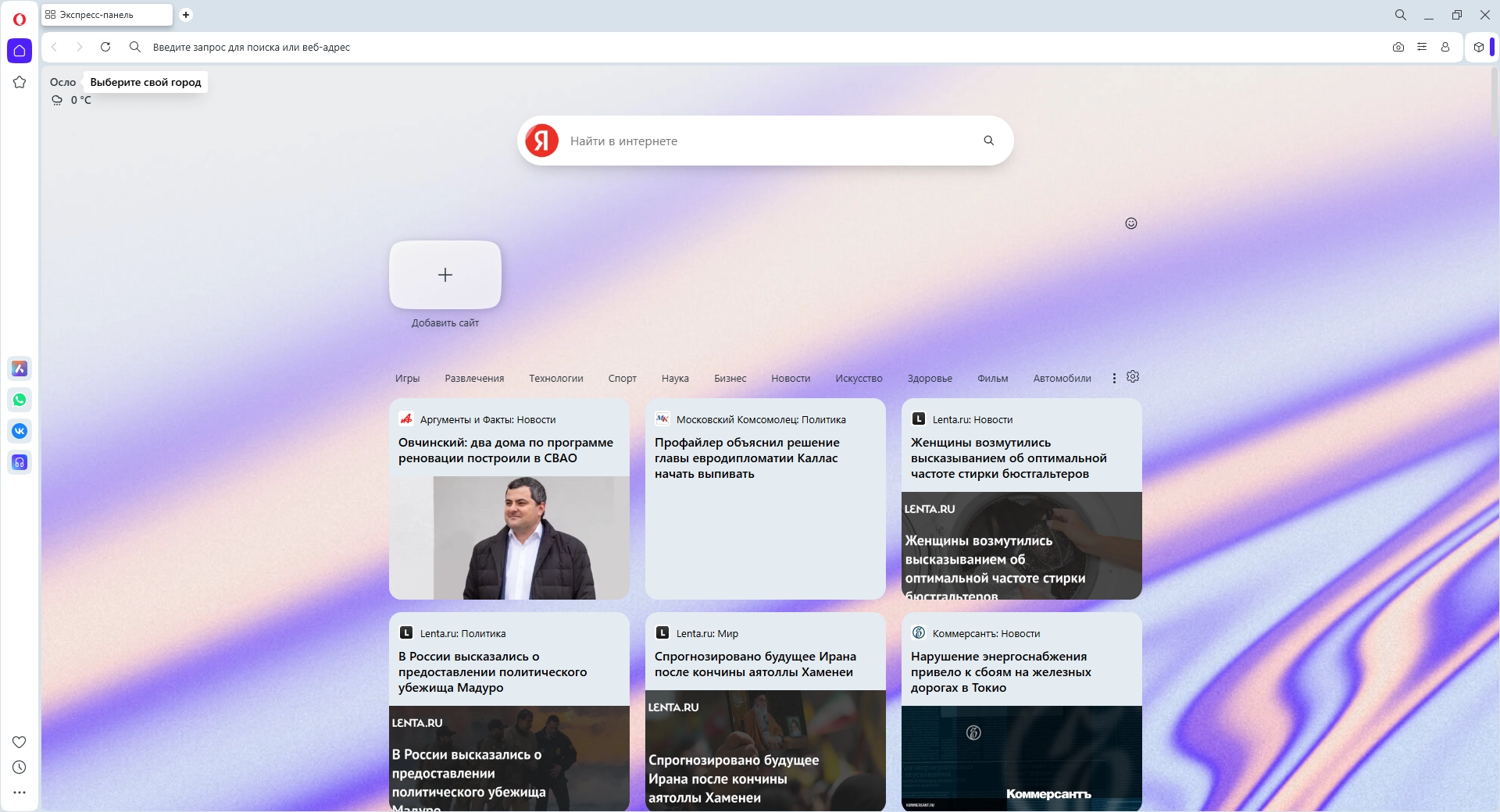Open VK messenger in the sidebar

(x=20, y=431)
